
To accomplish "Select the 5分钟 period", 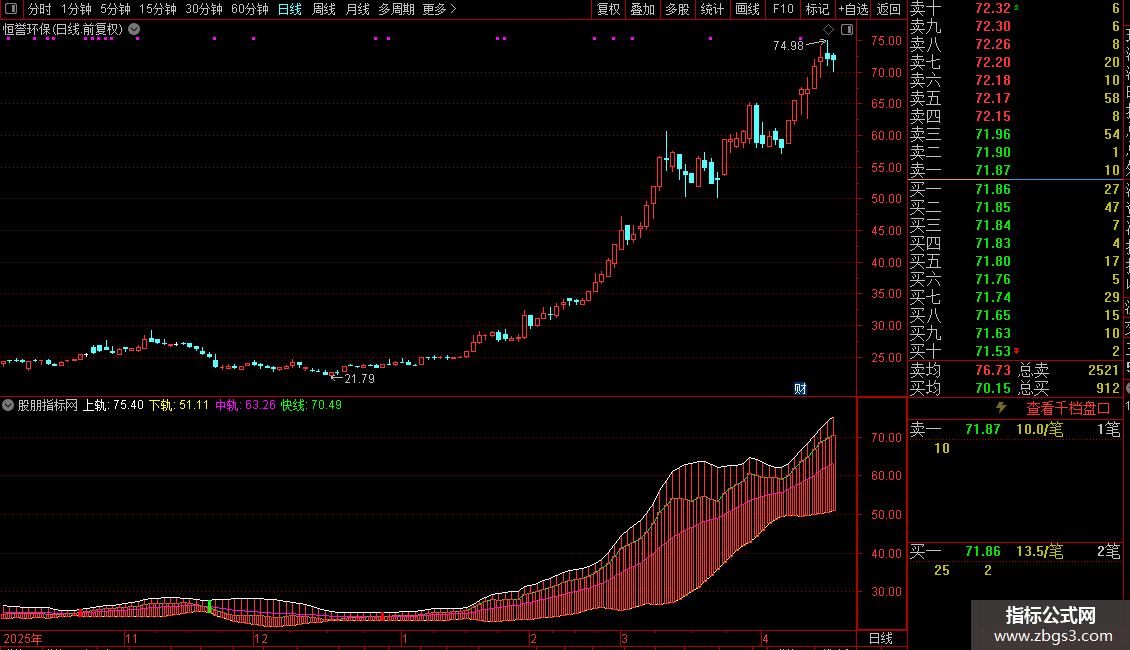I will (x=115, y=9).
